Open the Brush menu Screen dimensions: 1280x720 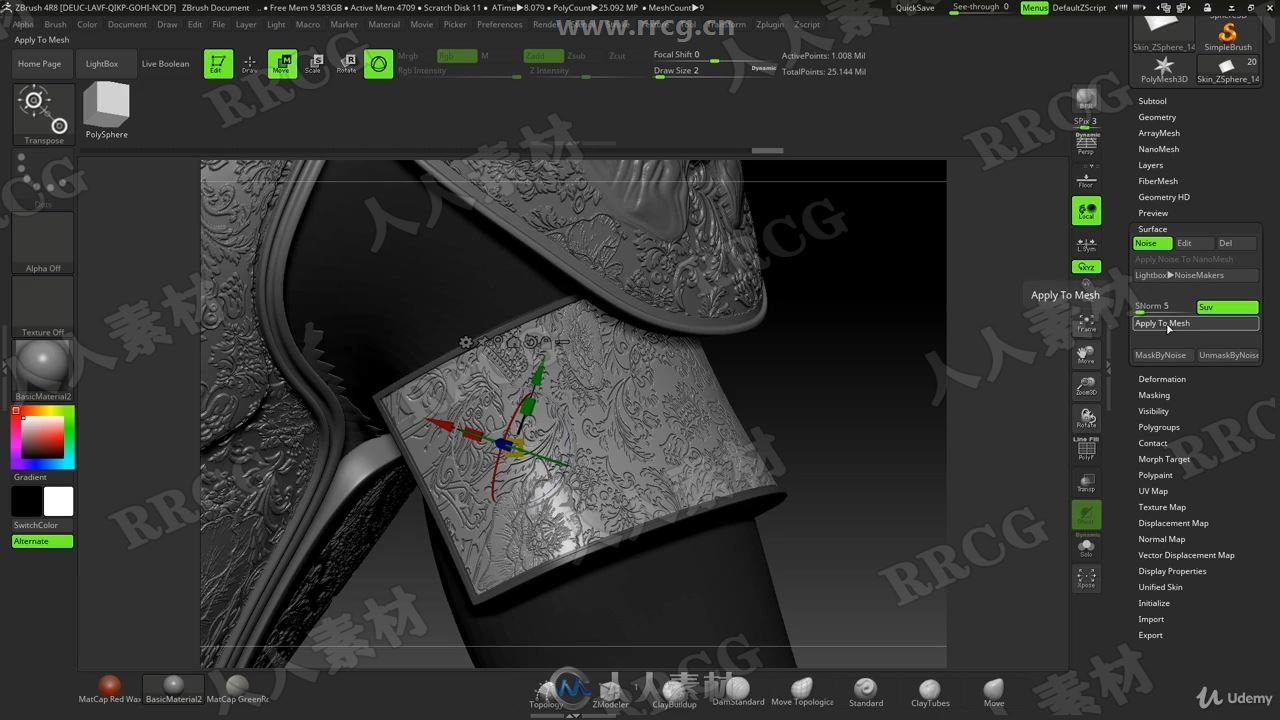[x=55, y=24]
